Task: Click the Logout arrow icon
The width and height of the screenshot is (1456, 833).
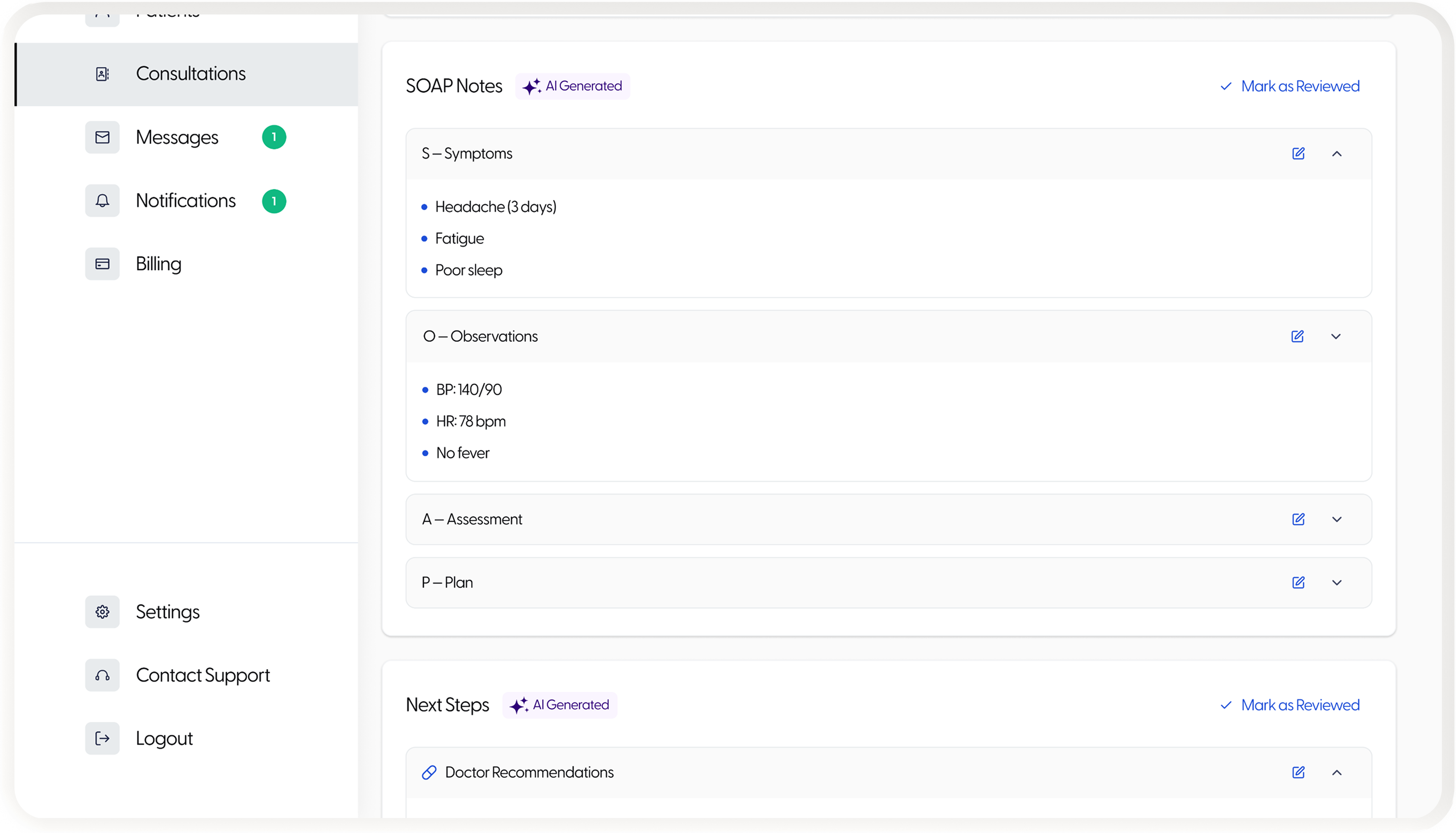Action: pos(102,739)
